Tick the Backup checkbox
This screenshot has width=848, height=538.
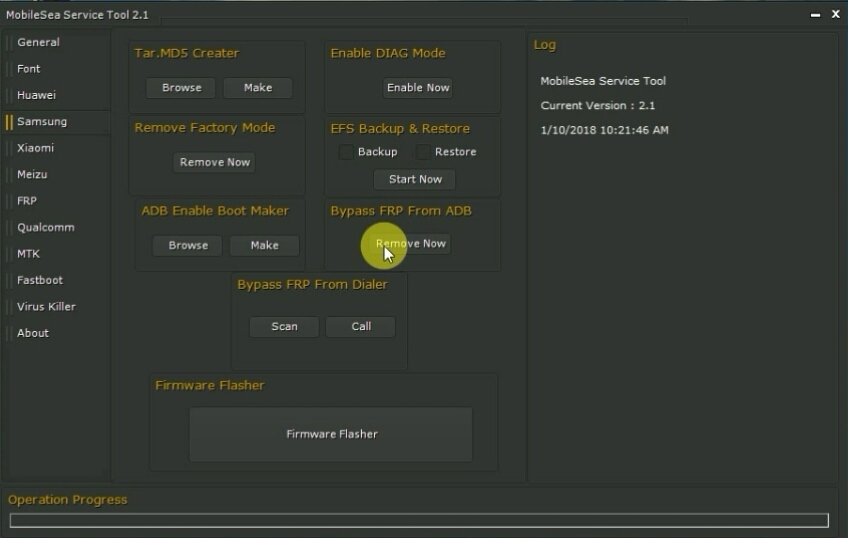click(346, 152)
